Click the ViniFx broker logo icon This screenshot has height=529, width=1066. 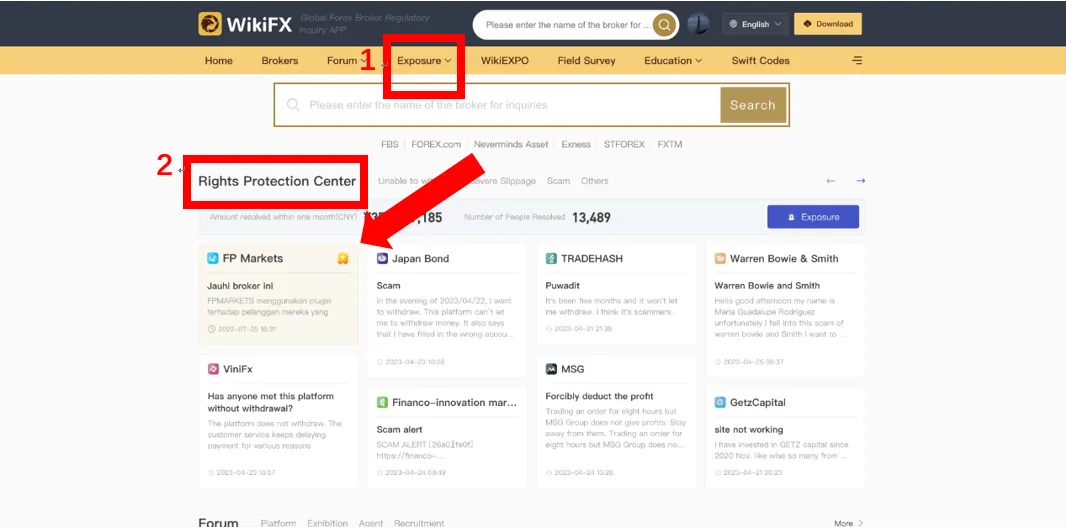click(213, 369)
